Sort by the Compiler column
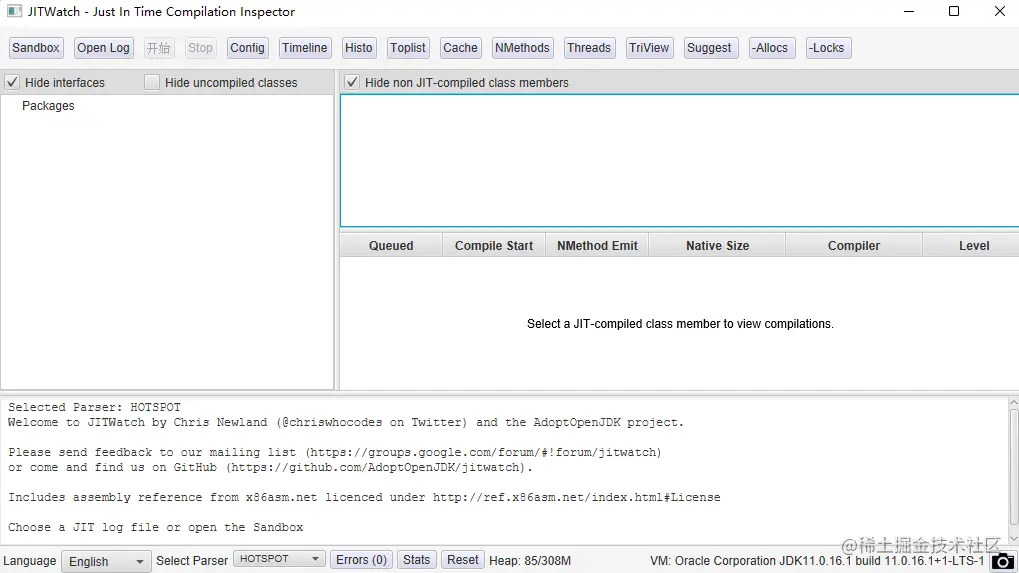 pos(854,246)
